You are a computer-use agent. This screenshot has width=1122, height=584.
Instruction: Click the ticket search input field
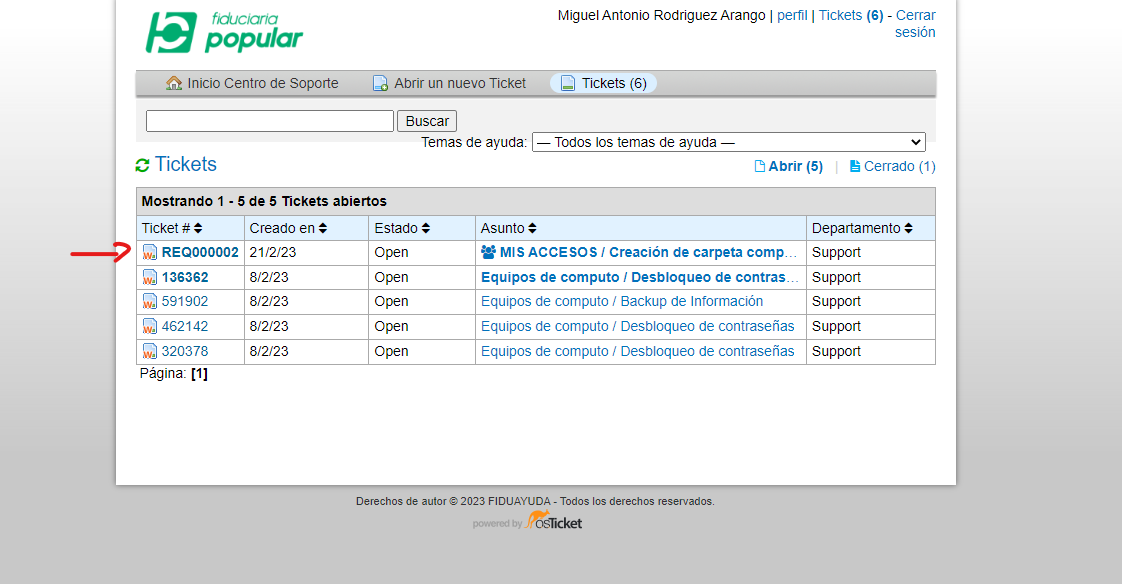tap(270, 121)
